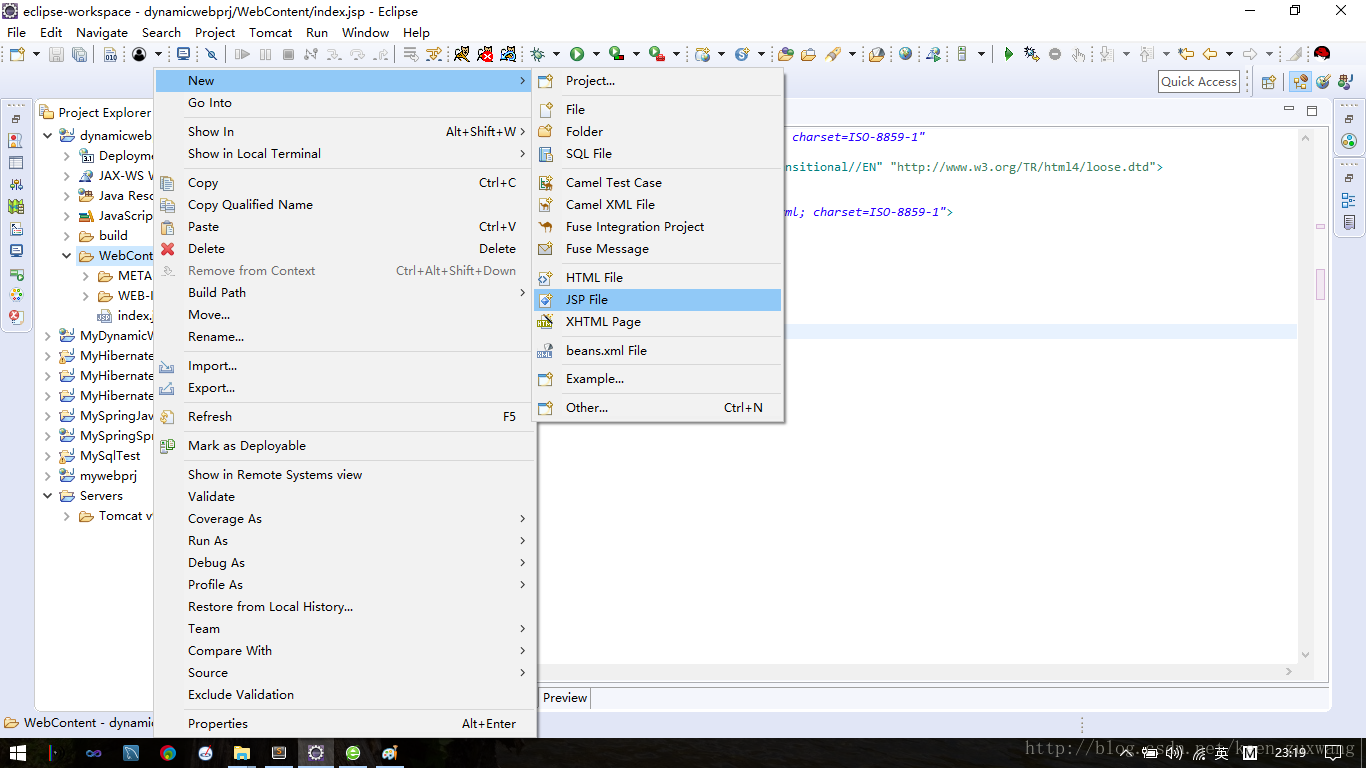Viewport: 1366px width, 768px height.
Task: Open the Tomcat menu in the menu bar
Action: coord(271,32)
